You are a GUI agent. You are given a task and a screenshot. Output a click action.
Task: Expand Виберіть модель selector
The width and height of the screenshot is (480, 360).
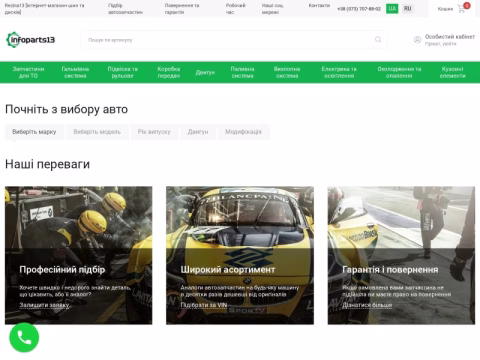coord(97,132)
